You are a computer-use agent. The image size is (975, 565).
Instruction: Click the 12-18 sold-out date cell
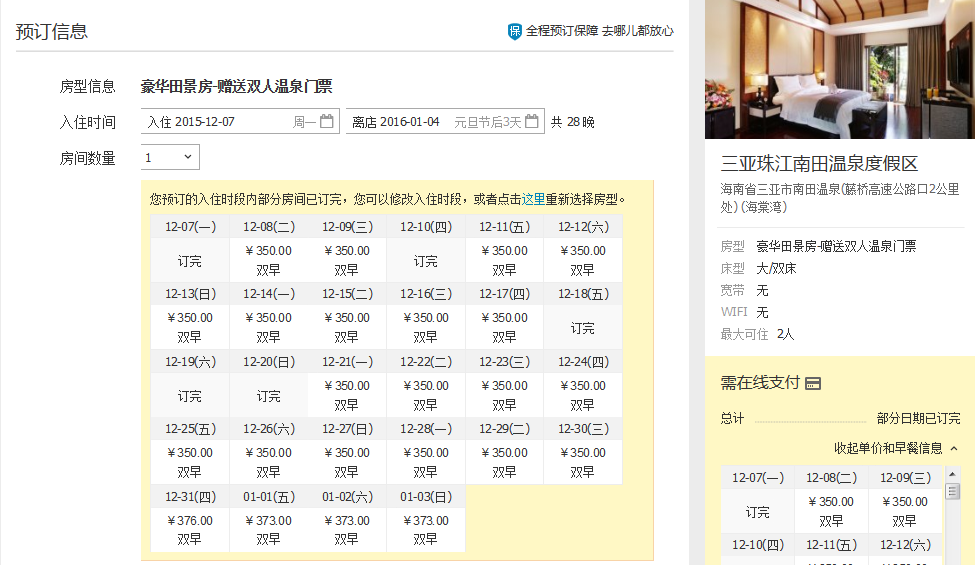pos(582,327)
